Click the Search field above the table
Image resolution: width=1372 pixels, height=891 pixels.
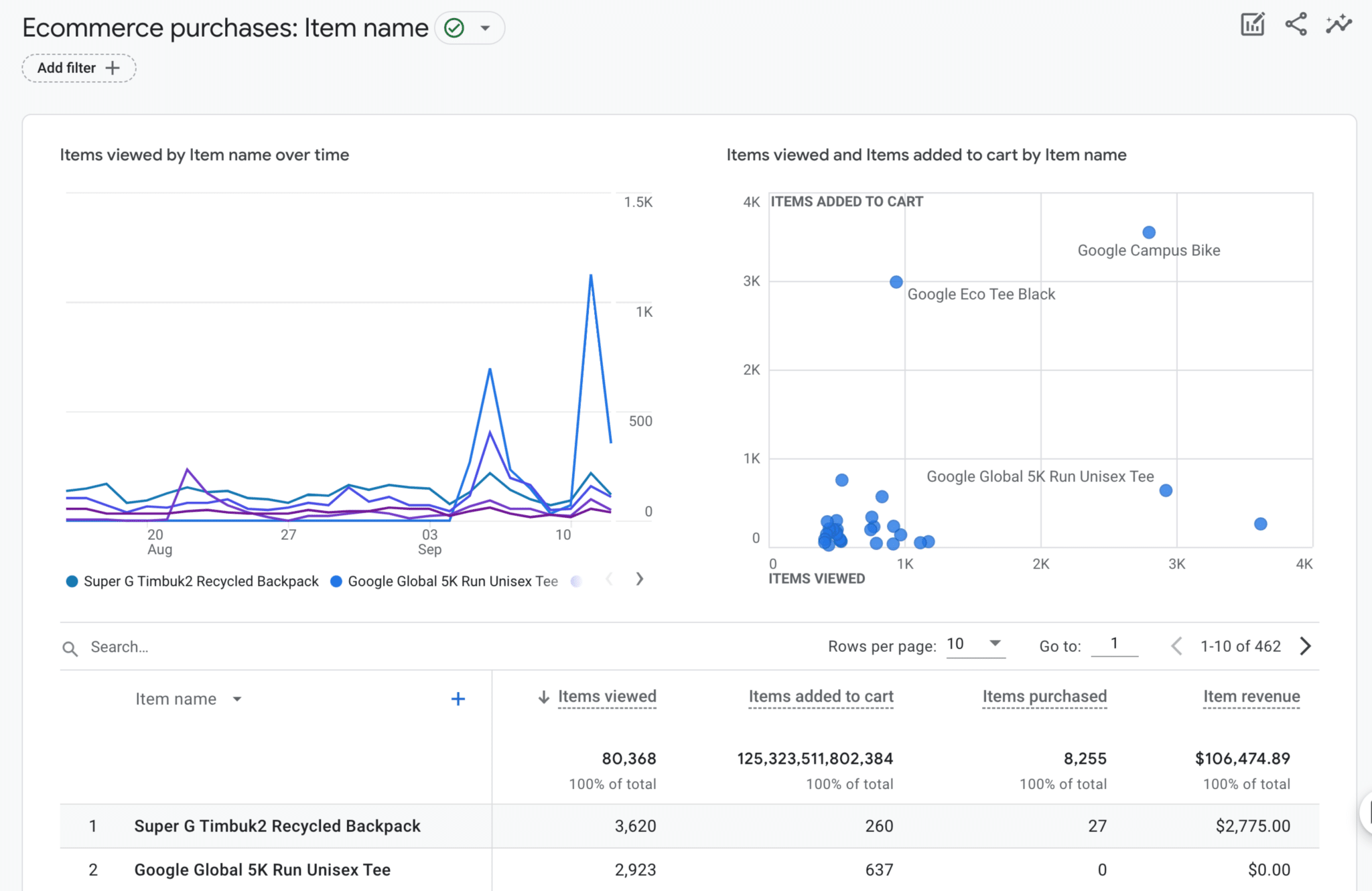pos(167,647)
